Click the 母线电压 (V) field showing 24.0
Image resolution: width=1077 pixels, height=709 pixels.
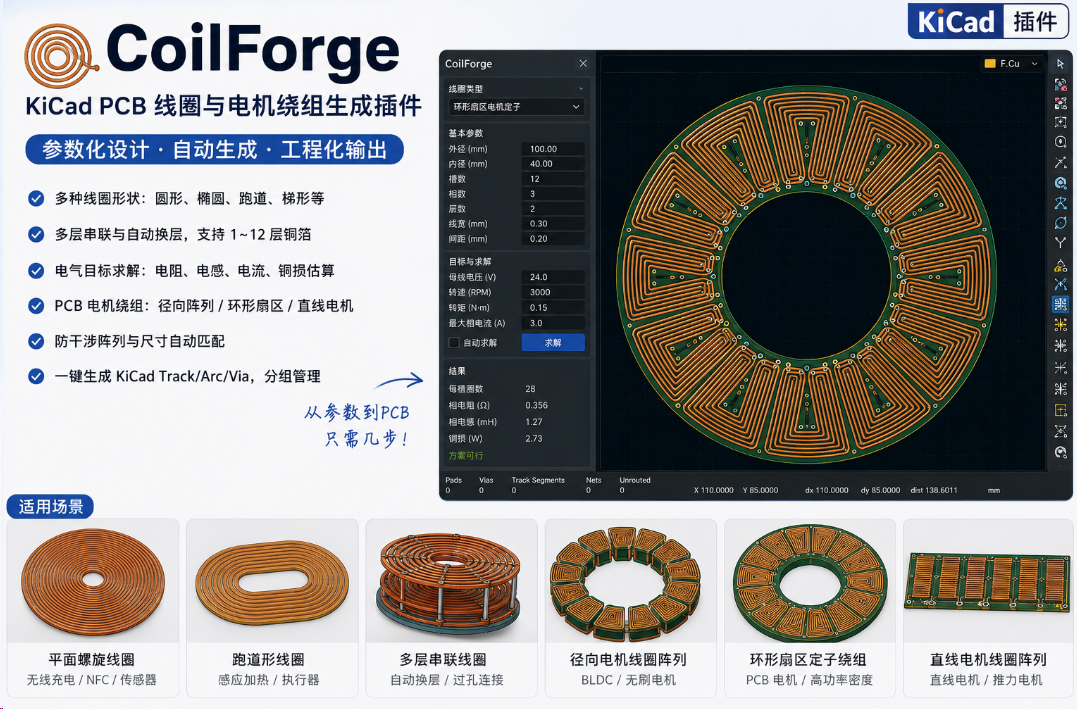tap(553, 277)
